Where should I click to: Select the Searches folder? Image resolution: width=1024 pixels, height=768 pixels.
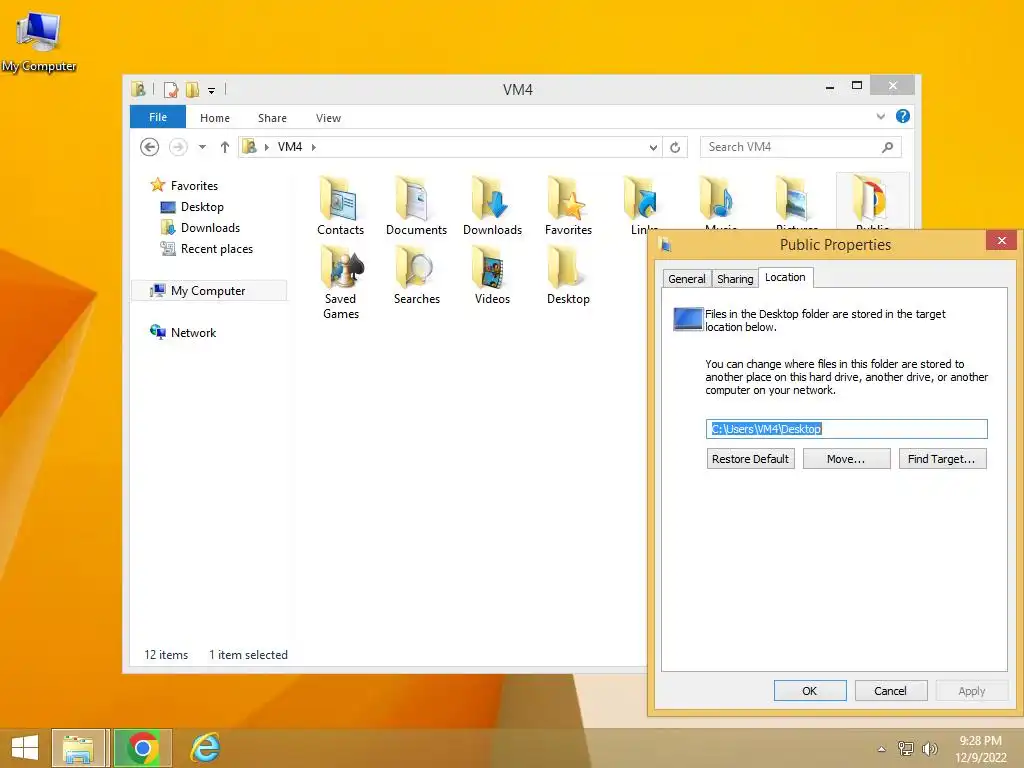click(x=416, y=275)
